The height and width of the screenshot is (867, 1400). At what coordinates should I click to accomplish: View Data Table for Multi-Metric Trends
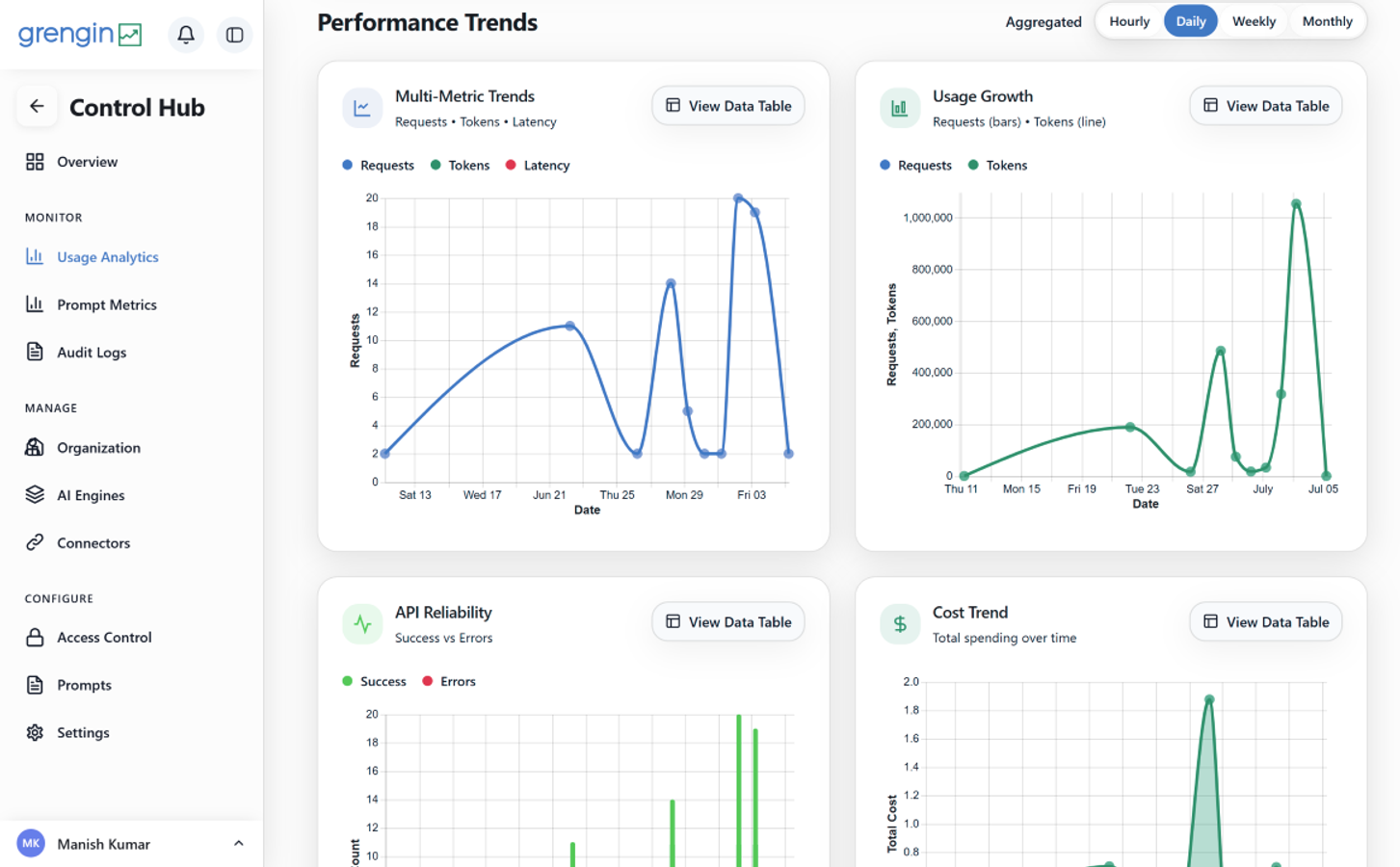click(x=728, y=106)
